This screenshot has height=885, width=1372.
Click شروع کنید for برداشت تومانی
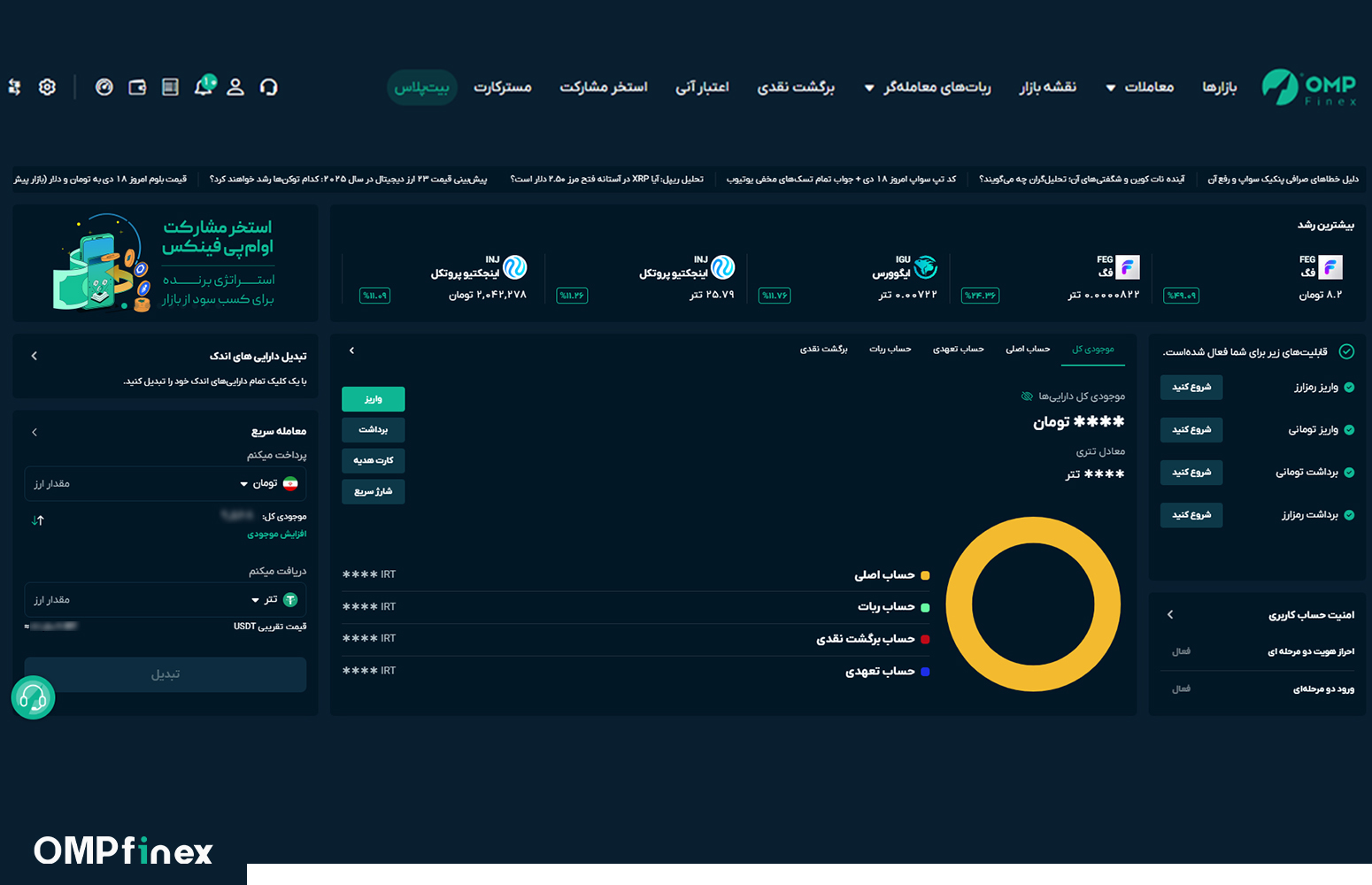(x=1191, y=472)
